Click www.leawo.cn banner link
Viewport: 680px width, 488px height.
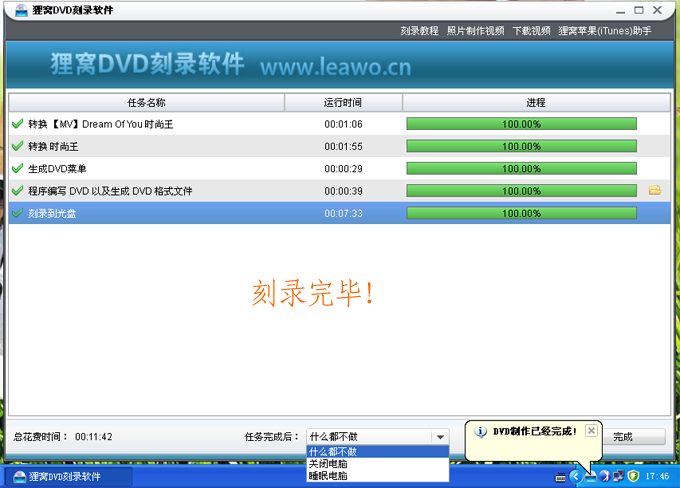(336, 67)
